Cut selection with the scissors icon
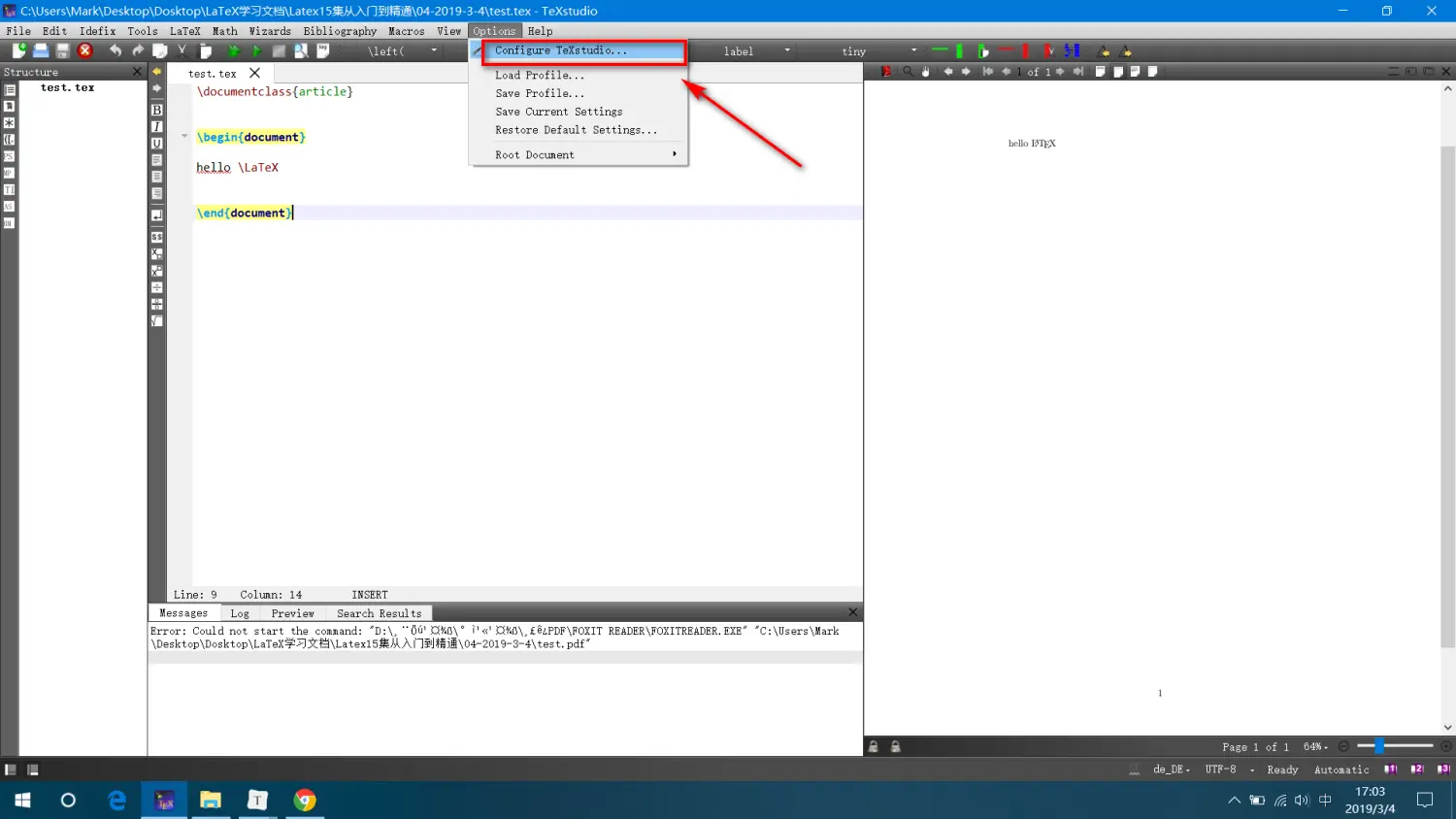Image resolution: width=1456 pixels, height=819 pixels. tap(182, 50)
